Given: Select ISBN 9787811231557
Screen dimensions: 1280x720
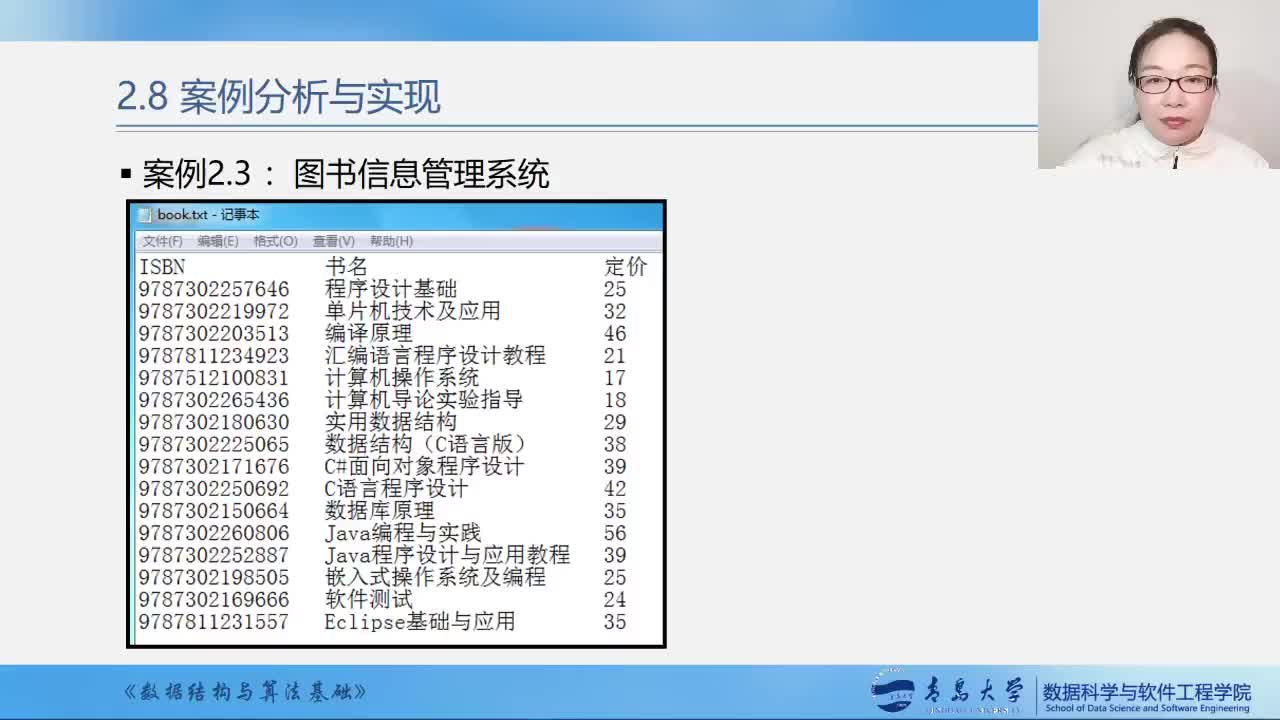Looking at the screenshot, I should [214, 622].
